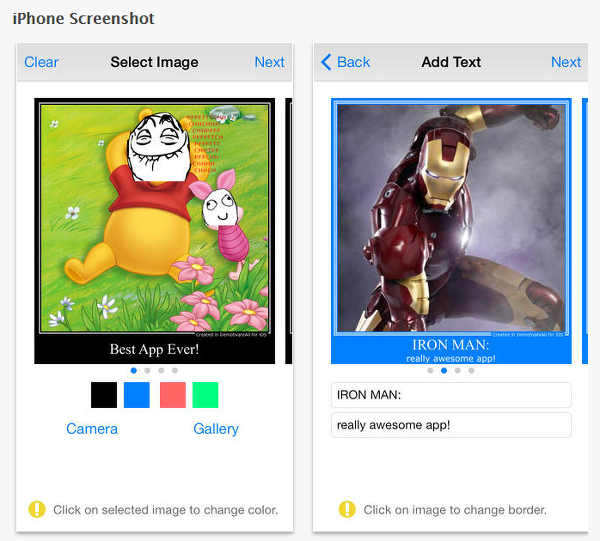
Task: Pick the coral red color swatch
Action: tap(173, 395)
